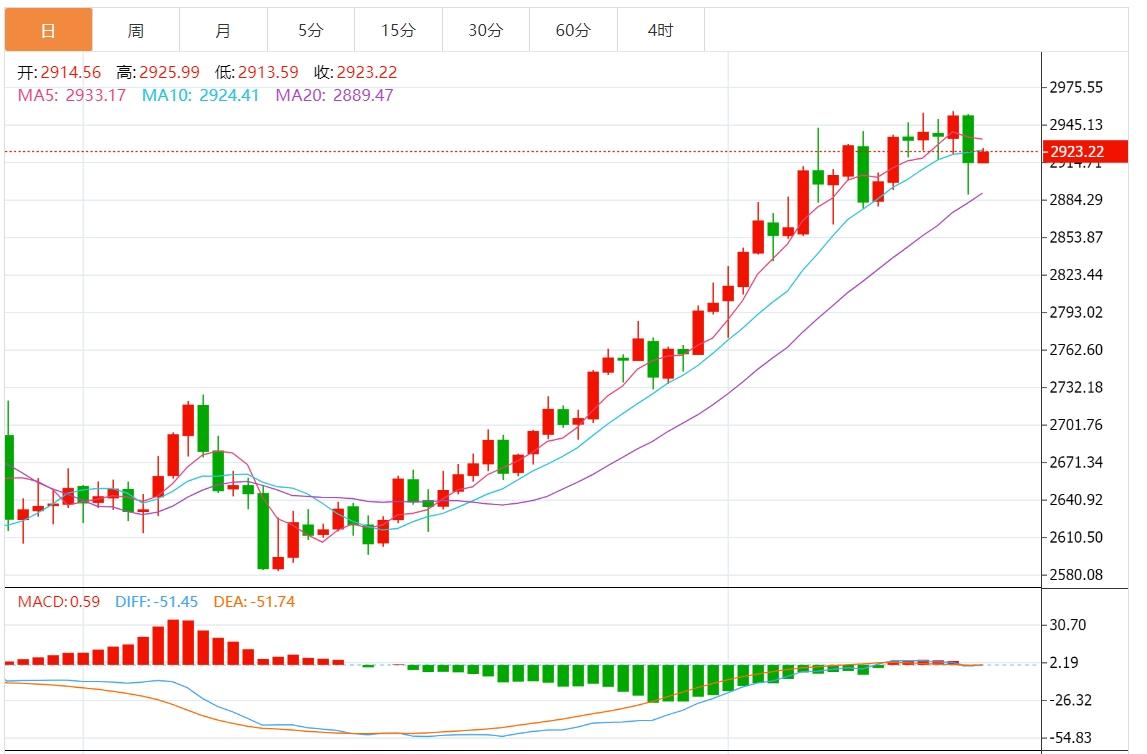Switch to the 15分 timeframe
Viewport: 1147px width, 754px height.
398,30
